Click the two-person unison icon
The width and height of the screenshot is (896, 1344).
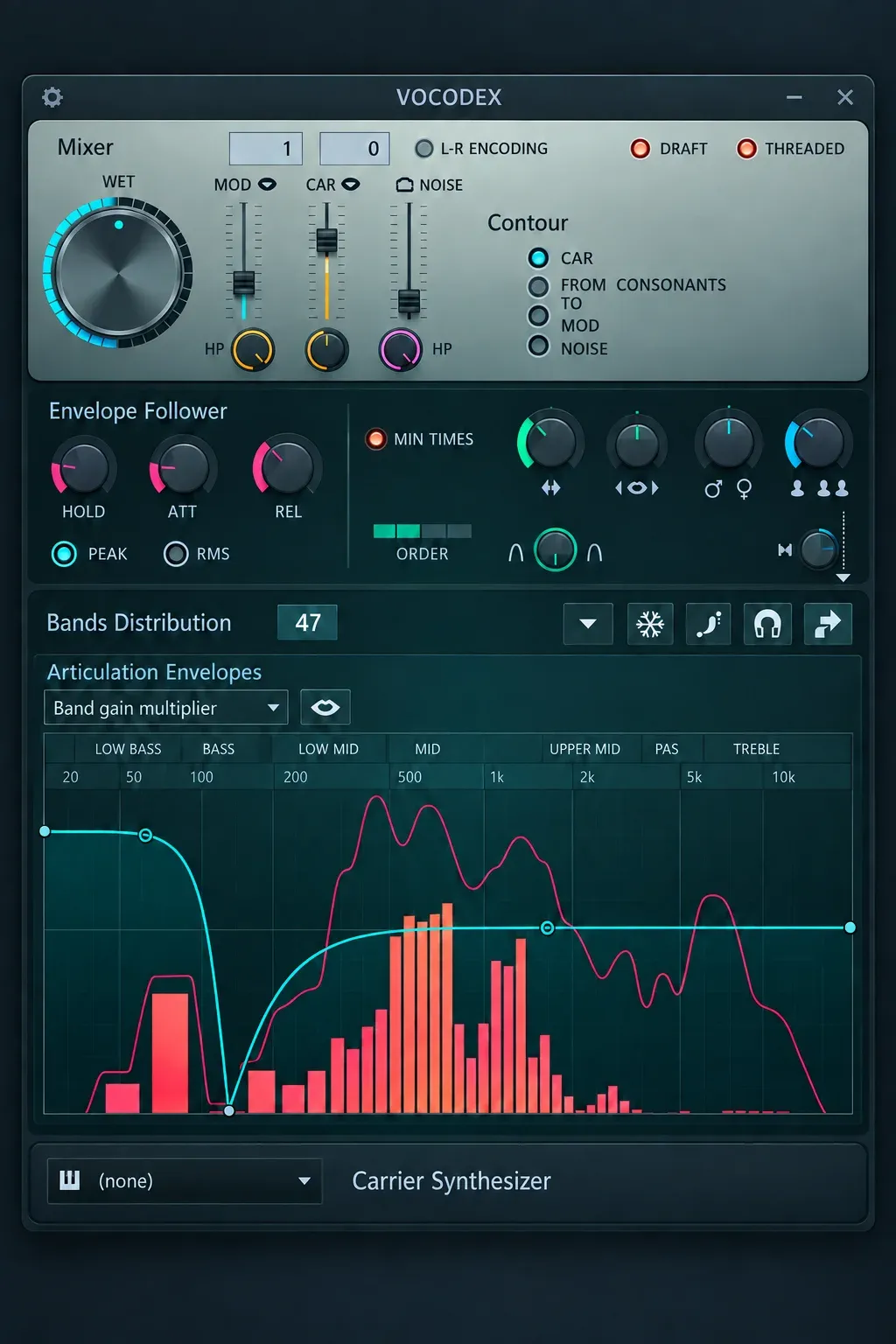[832, 488]
